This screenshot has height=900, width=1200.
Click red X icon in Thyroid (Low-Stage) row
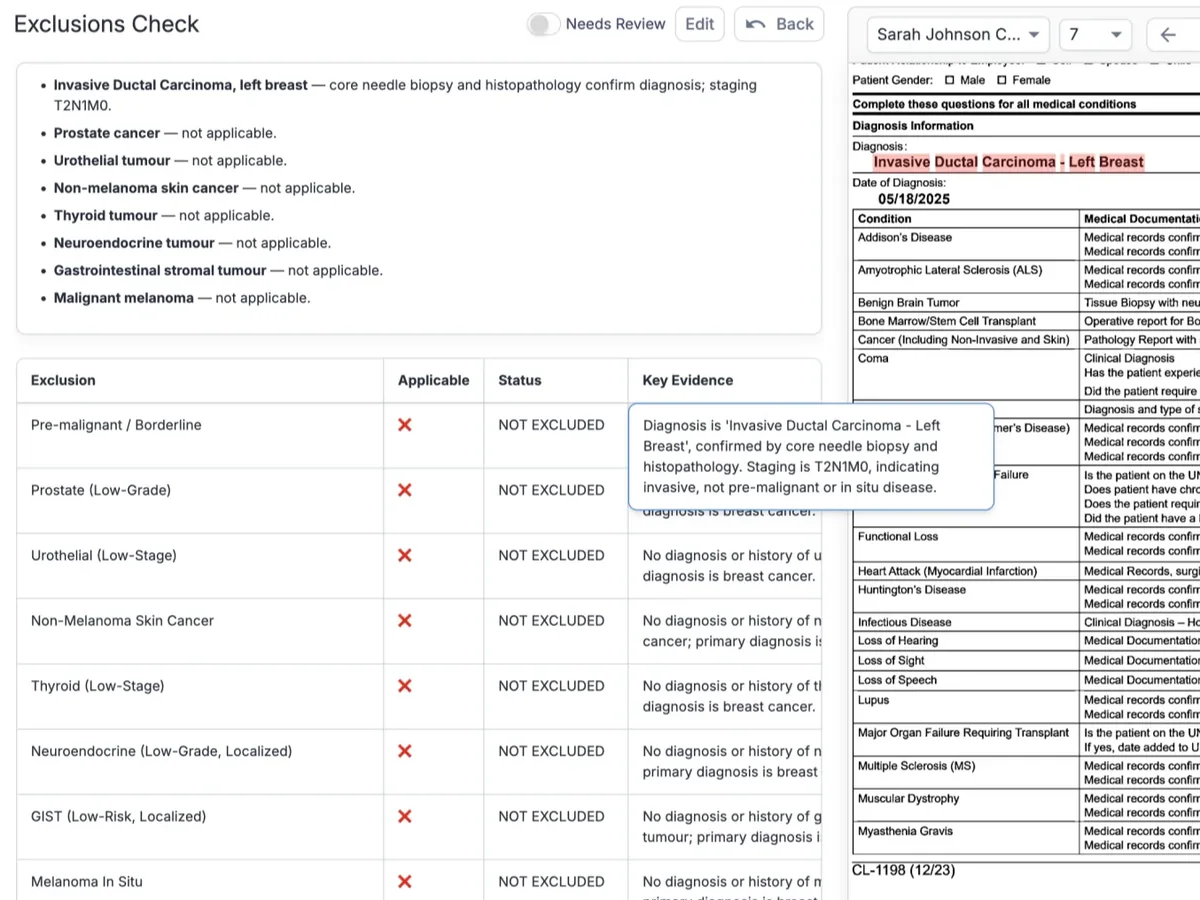pos(405,686)
